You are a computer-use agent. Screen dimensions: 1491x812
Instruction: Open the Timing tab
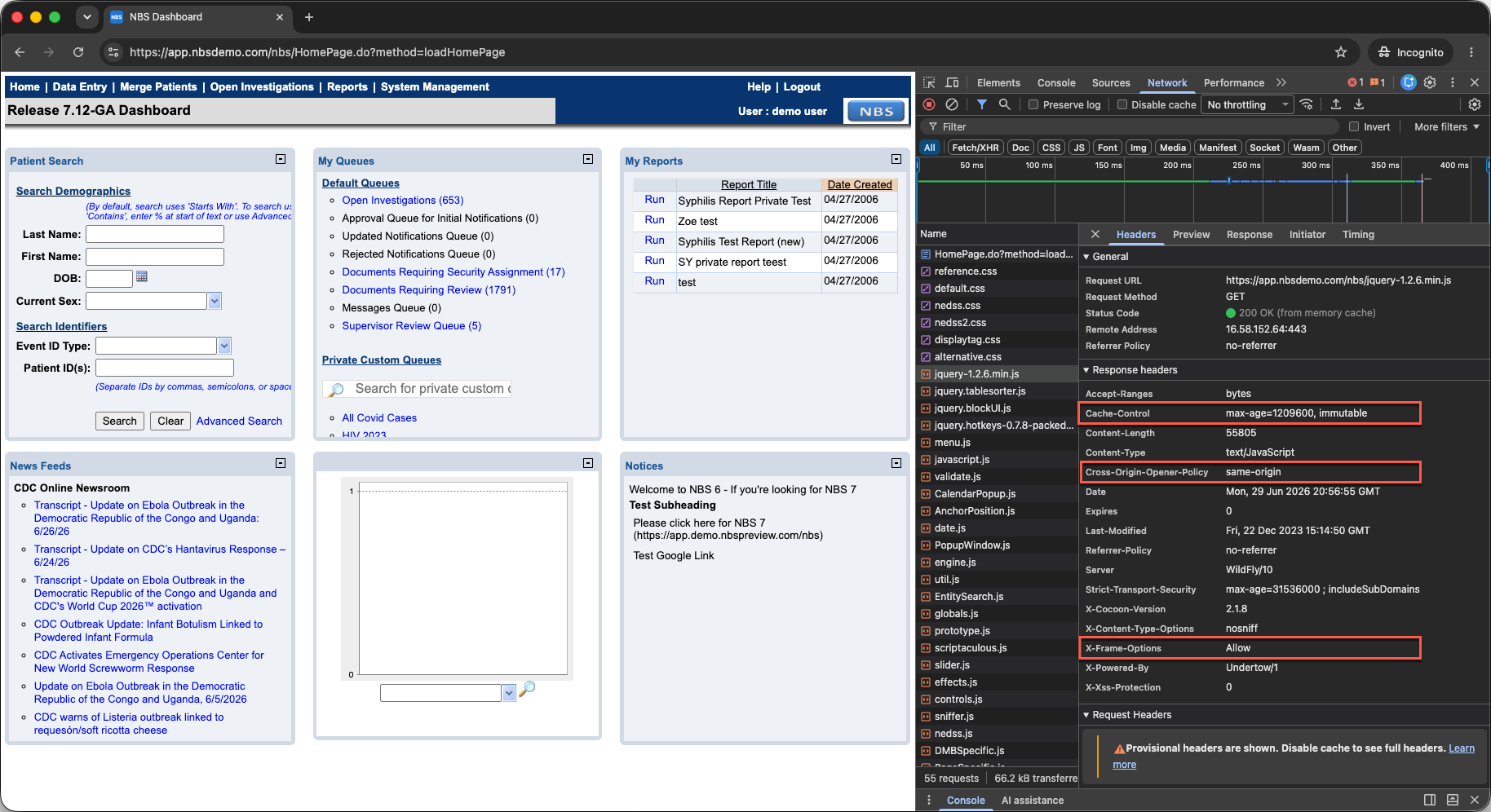click(1358, 234)
